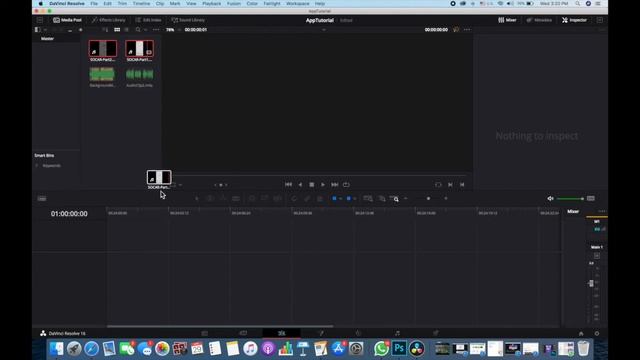Screen dimensions: 640x360
Task: Open Mixer panel options menu
Action: point(602,211)
